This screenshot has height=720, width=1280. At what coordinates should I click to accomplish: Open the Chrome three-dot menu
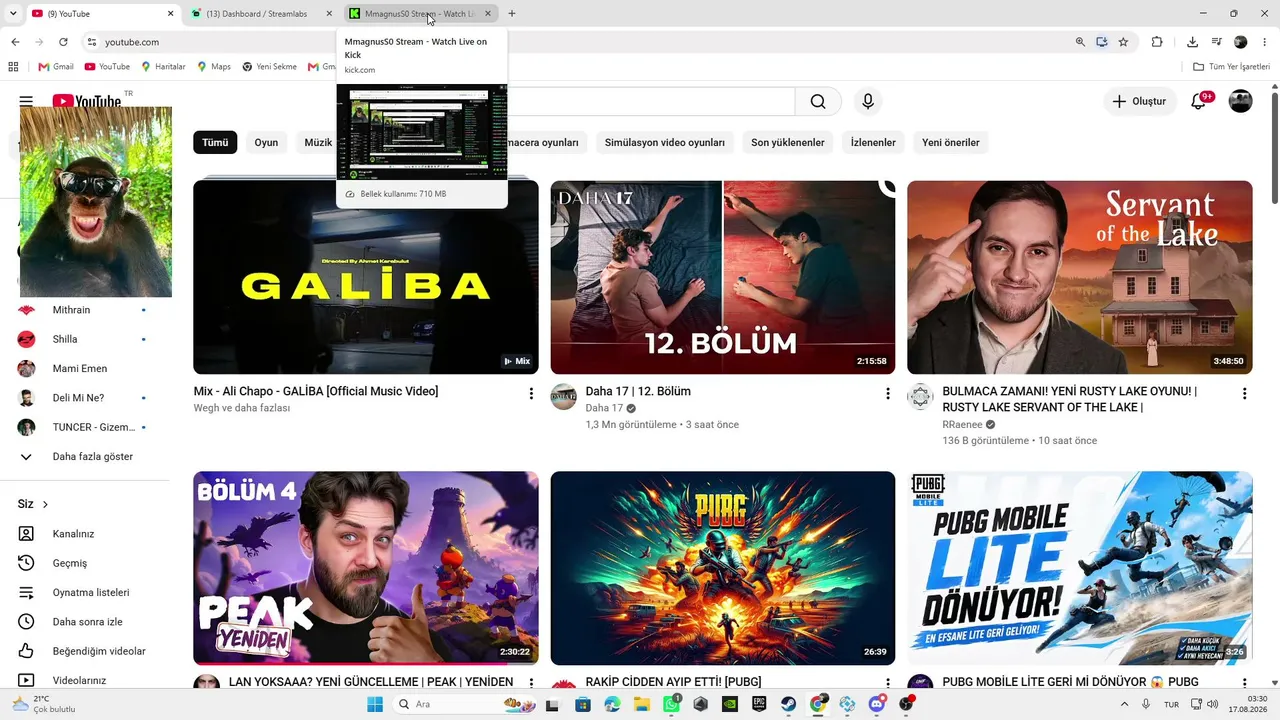(1265, 42)
